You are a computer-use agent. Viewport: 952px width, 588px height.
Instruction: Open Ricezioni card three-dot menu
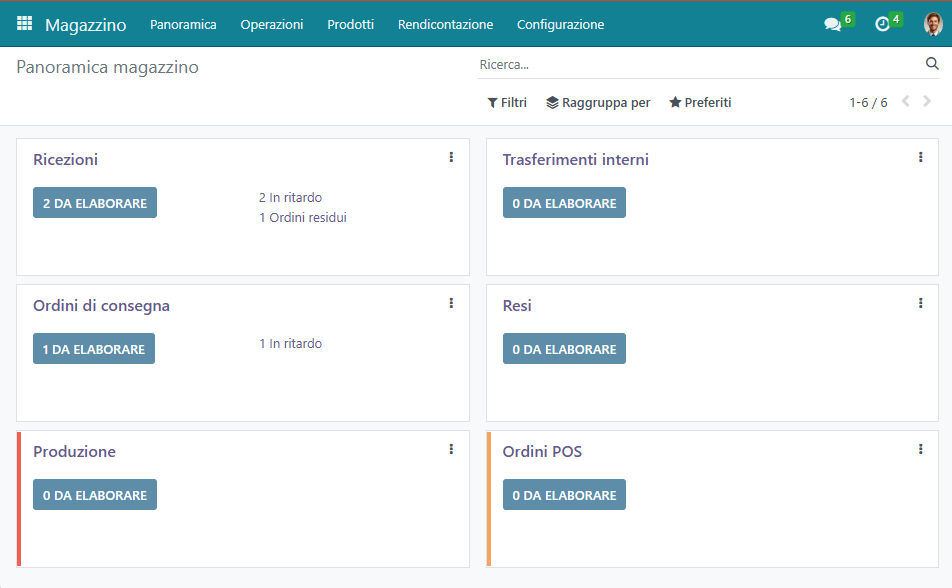pyautogui.click(x=451, y=157)
